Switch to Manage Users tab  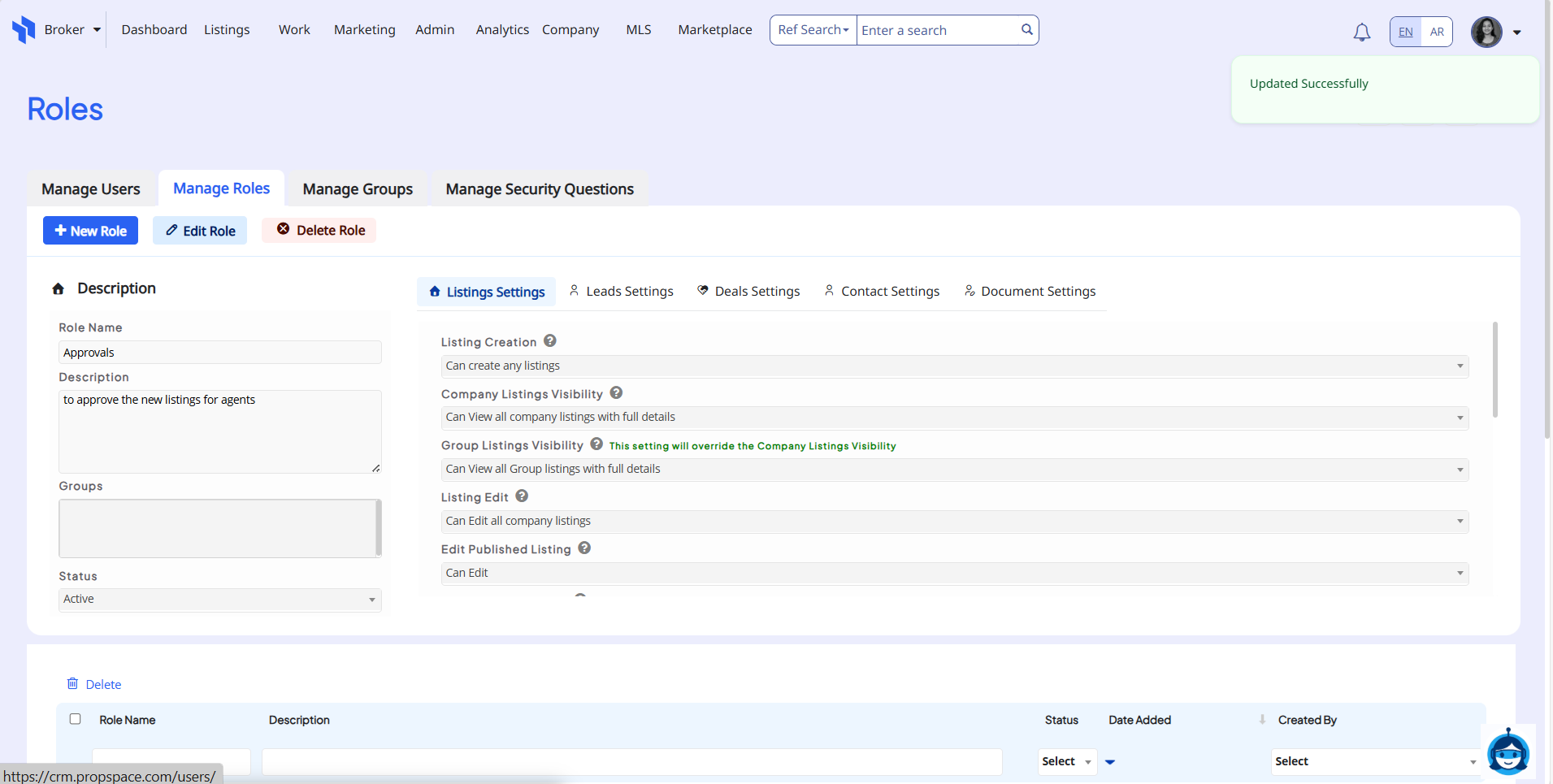click(91, 189)
